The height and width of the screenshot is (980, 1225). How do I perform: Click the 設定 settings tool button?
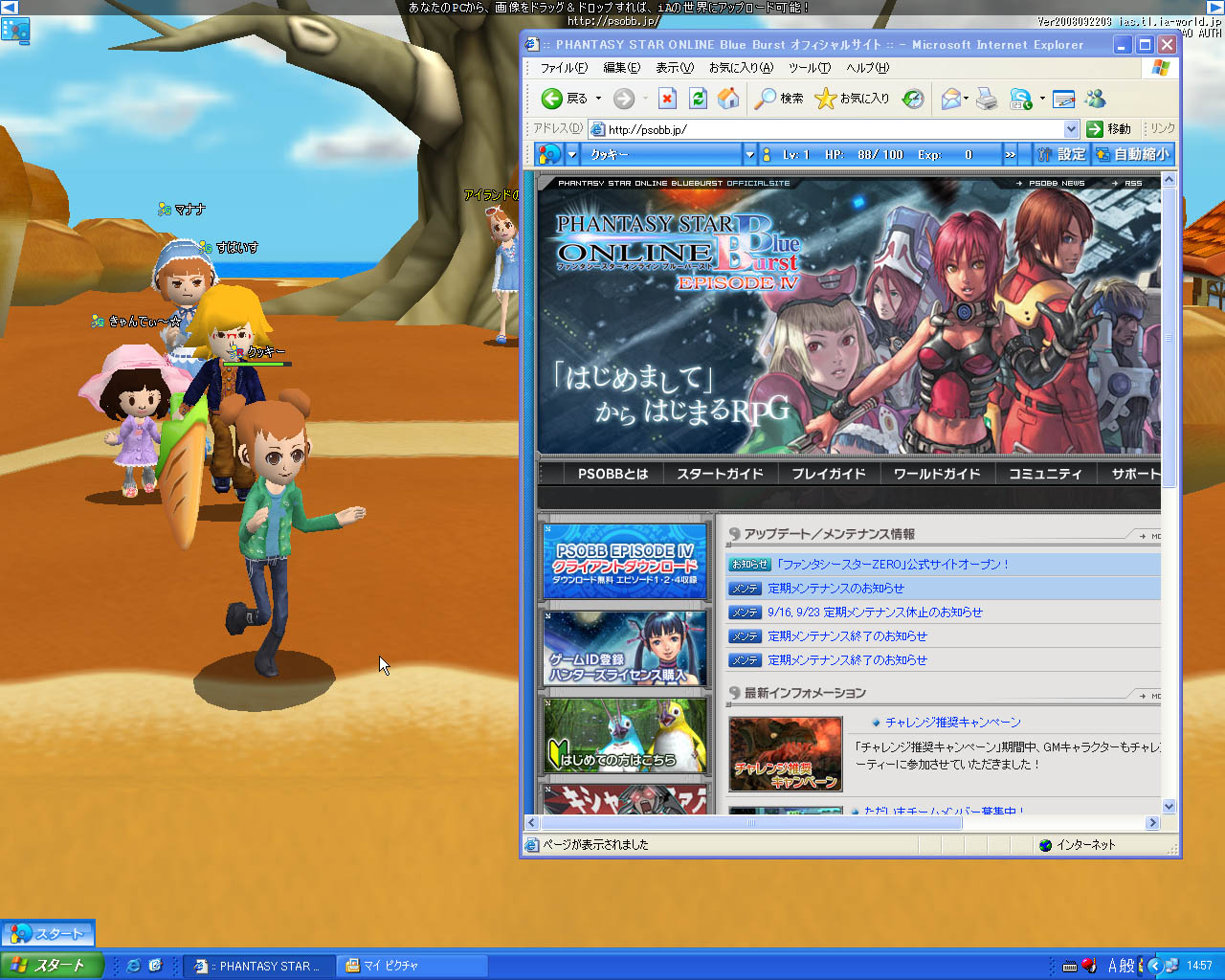(1060, 154)
